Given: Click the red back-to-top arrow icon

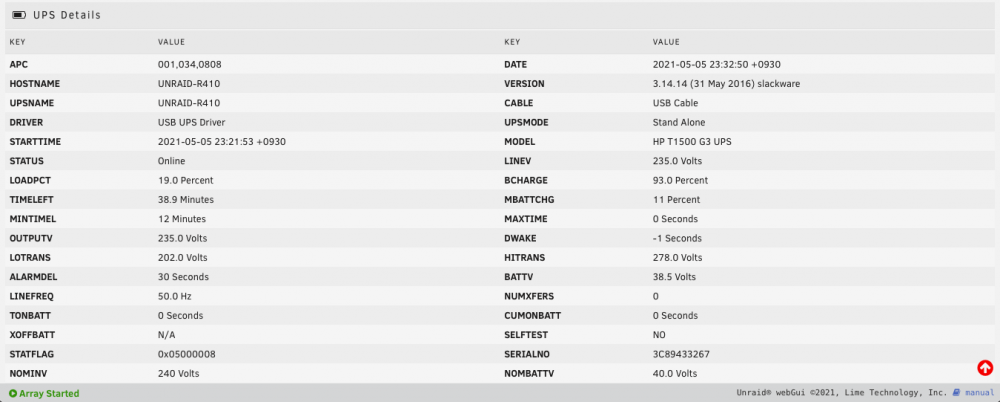Looking at the screenshot, I should click(985, 368).
